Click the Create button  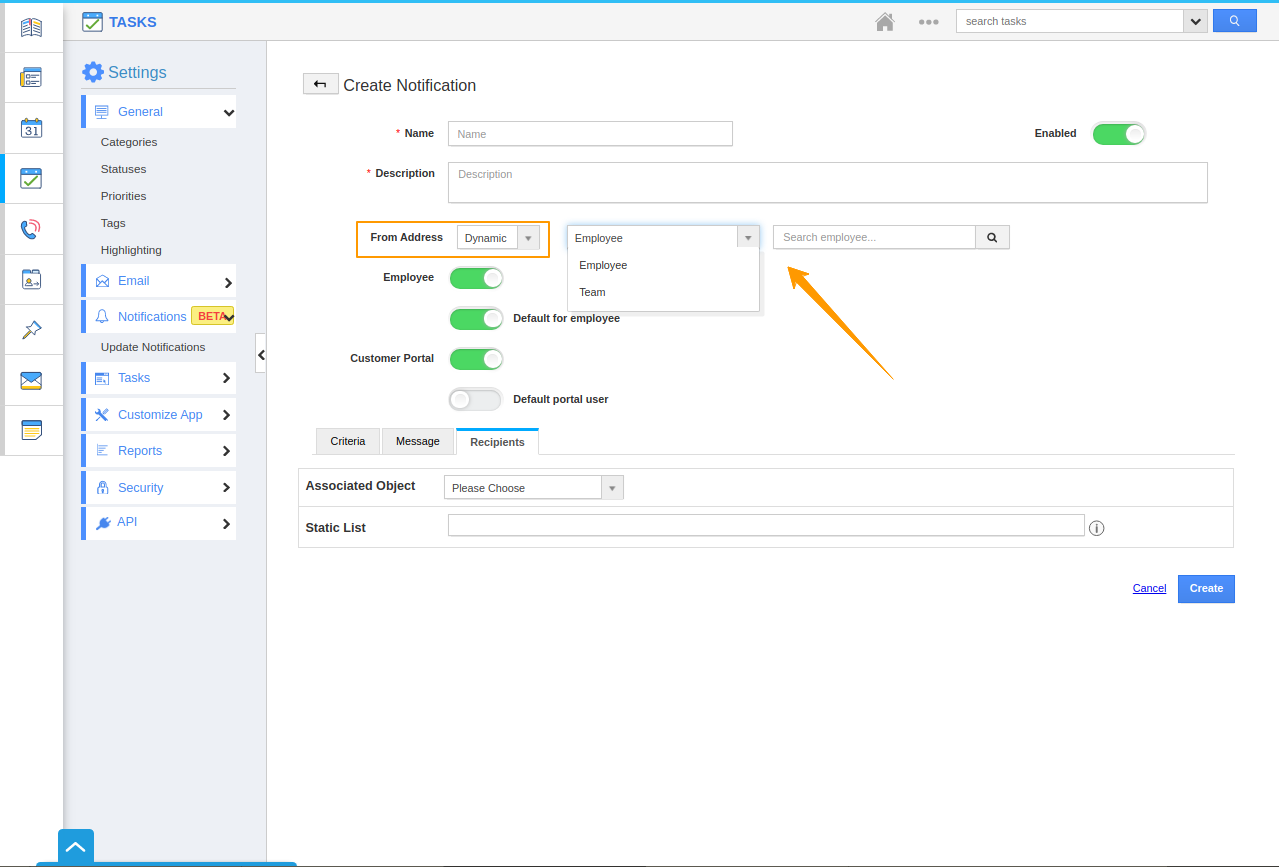click(x=1205, y=588)
